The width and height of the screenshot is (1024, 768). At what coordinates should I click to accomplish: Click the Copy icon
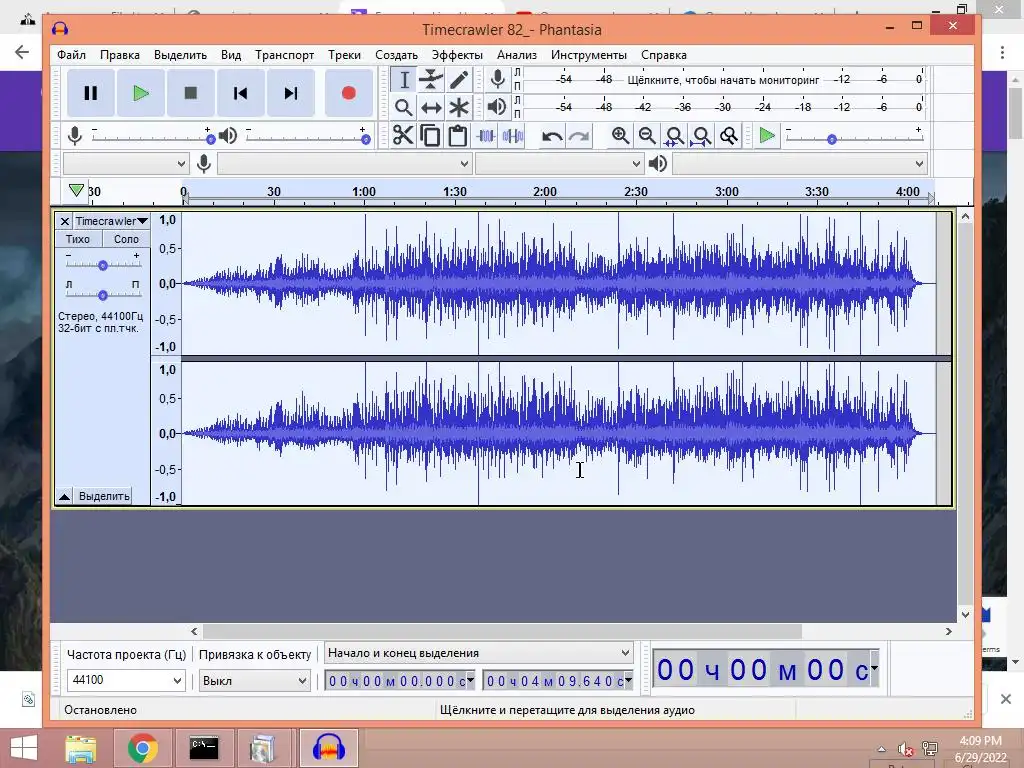tap(430, 136)
